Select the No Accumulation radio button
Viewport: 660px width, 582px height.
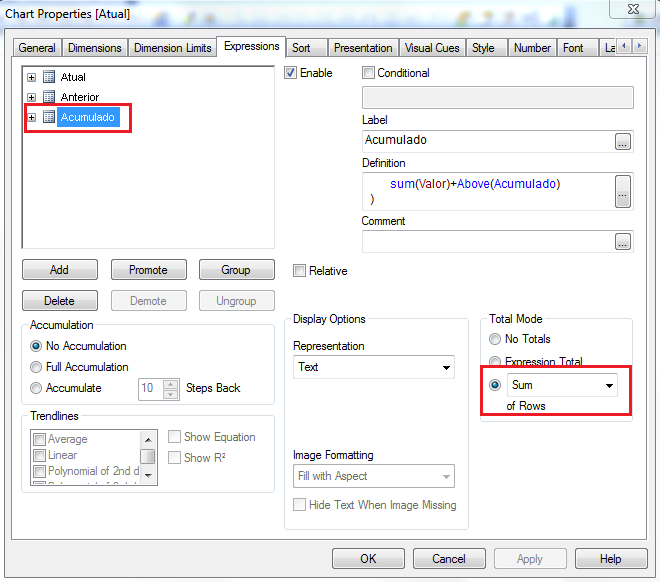(x=36, y=346)
